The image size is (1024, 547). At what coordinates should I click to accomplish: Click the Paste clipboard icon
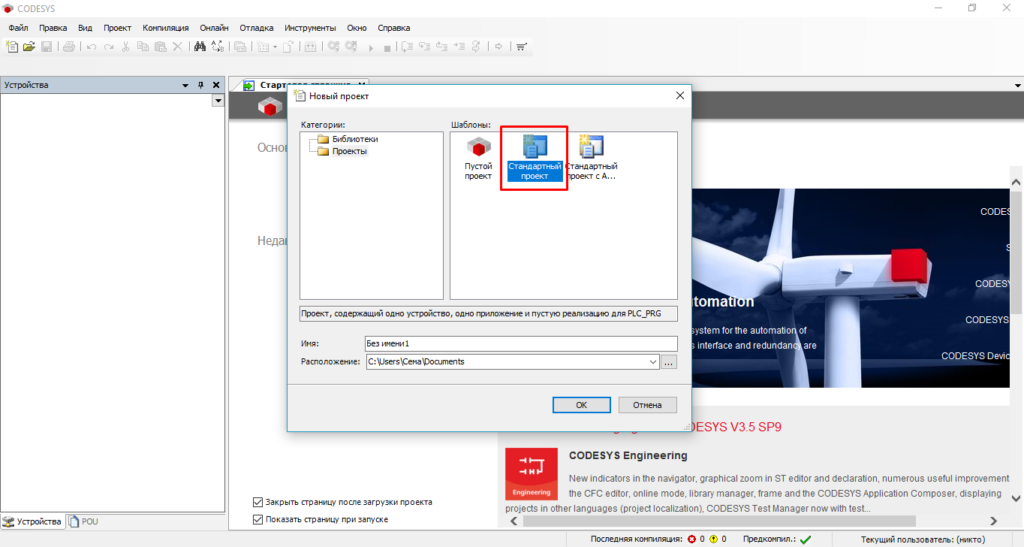(160, 46)
